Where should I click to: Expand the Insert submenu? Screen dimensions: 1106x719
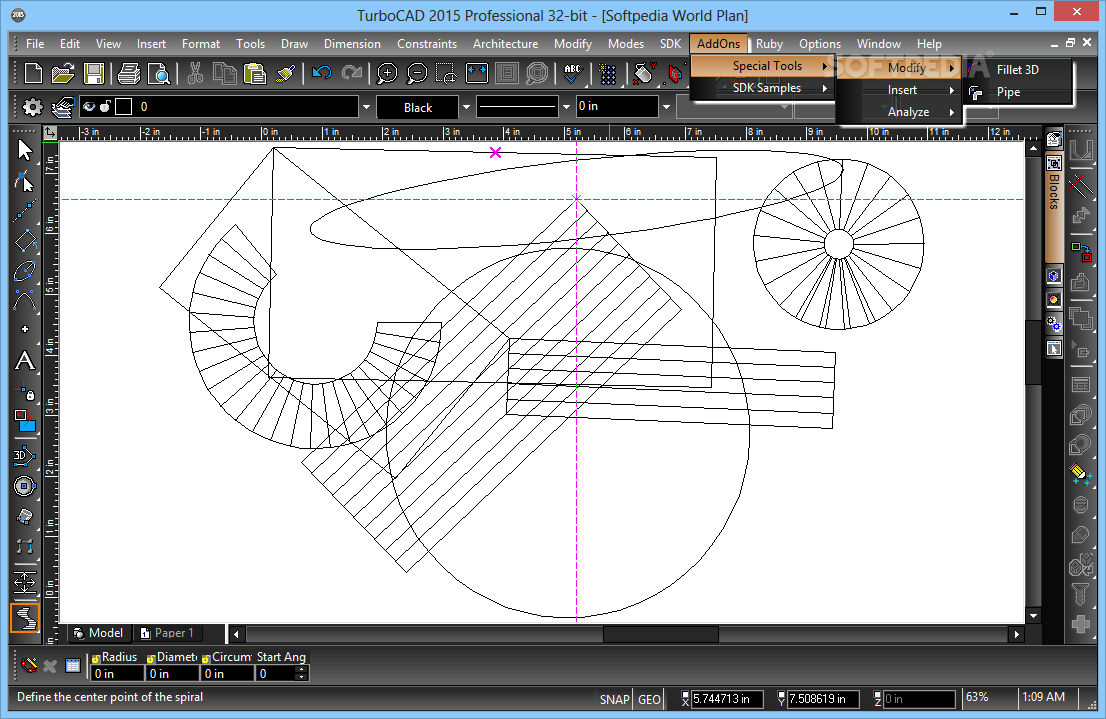pyautogui.click(x=899, y=90)
